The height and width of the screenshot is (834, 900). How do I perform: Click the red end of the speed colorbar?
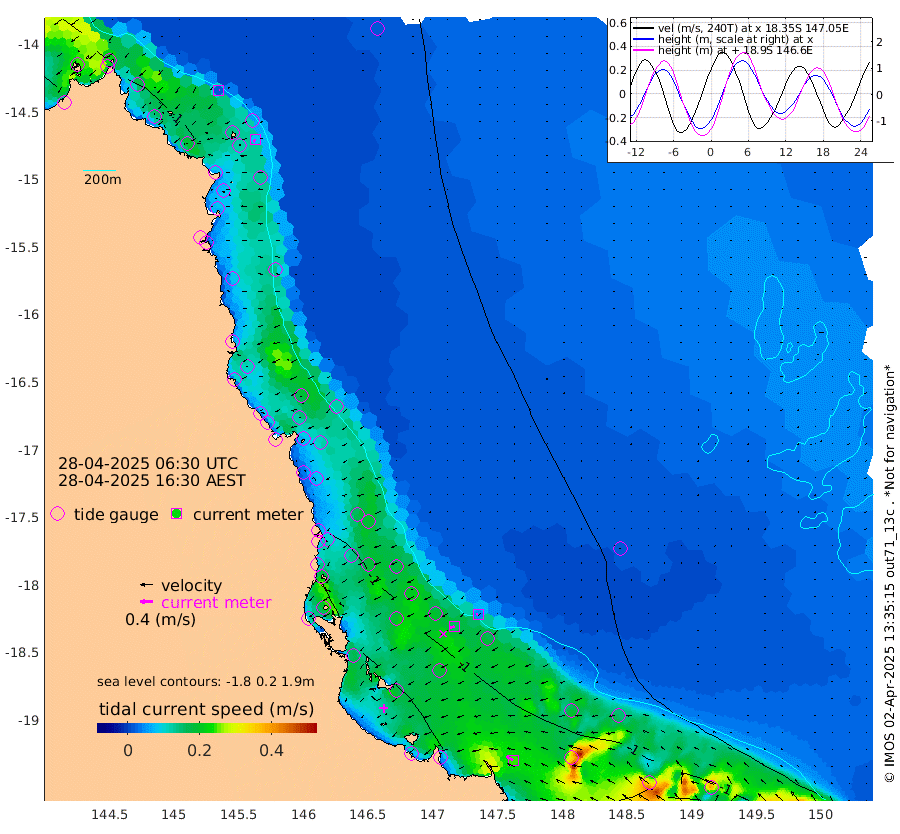[x=312, y=728]
